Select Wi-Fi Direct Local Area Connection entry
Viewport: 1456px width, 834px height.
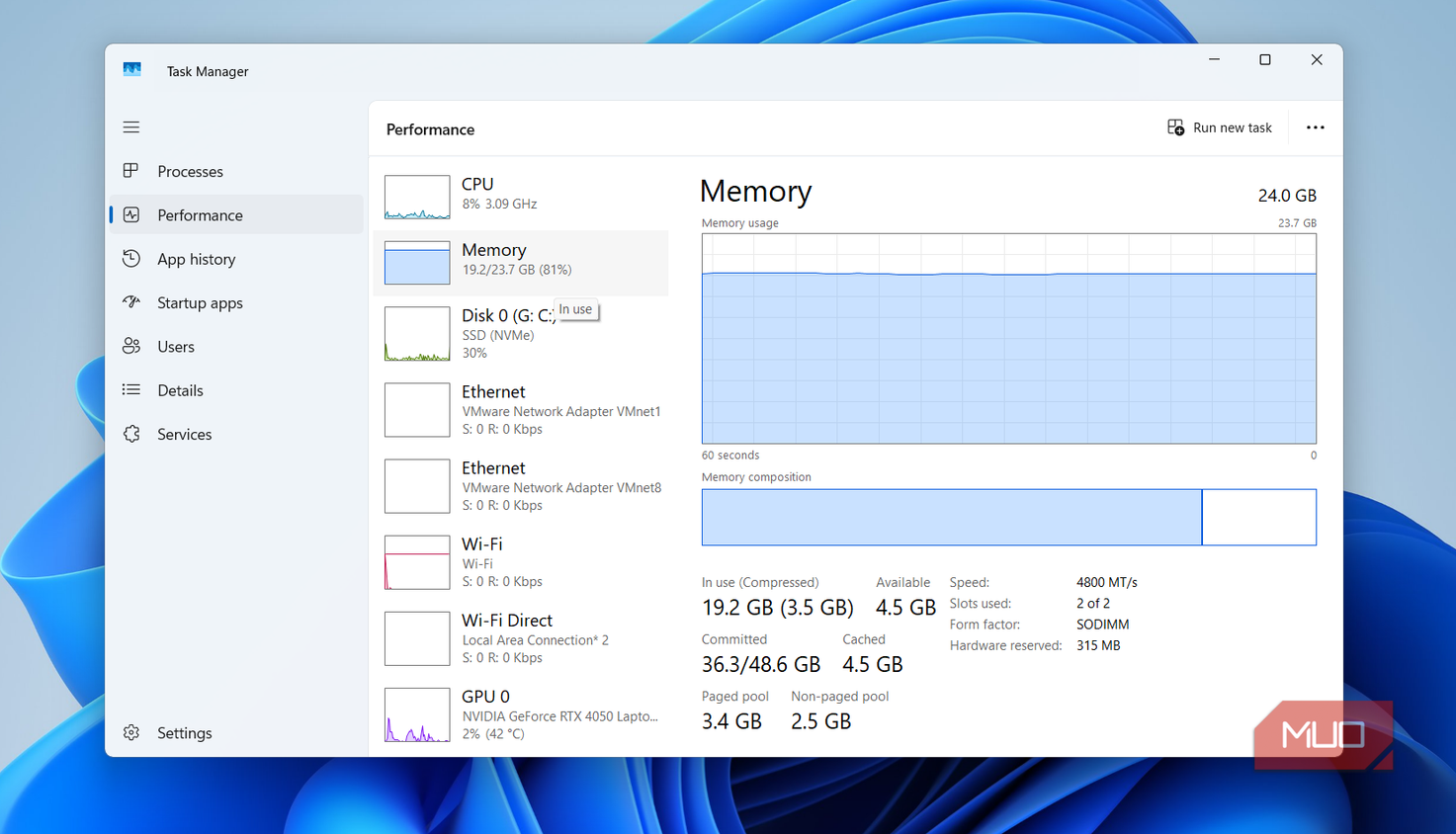[520, 638]
